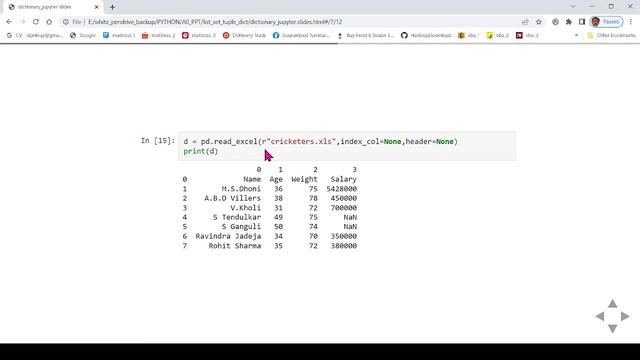Viewport: 640px width, 360px height.
Task: Click the Age header in output
Action: (276, 179)
